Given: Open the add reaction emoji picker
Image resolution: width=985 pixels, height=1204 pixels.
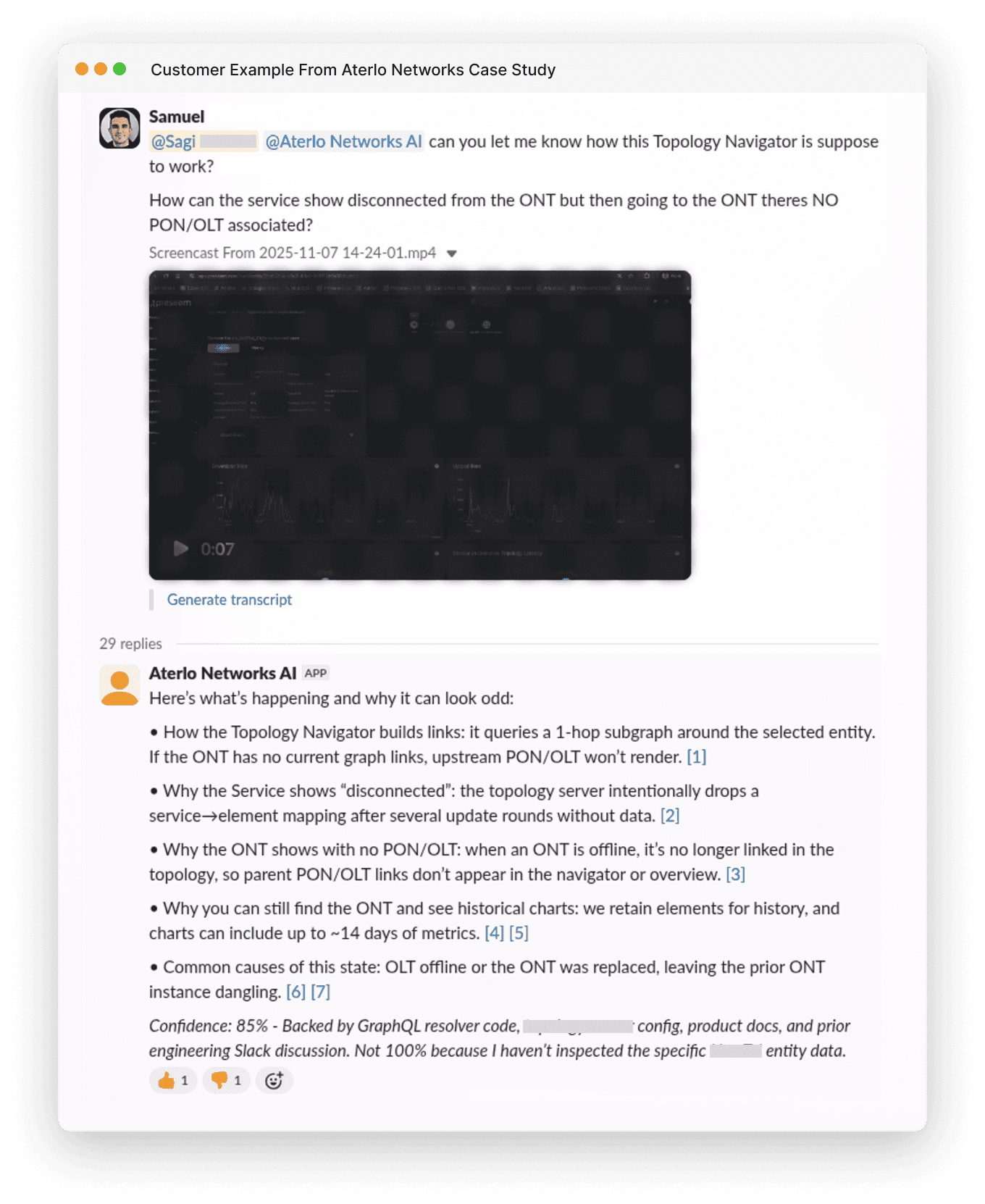Looking at the screenshot, I should pyautogui.click(x=274, y=1080).
